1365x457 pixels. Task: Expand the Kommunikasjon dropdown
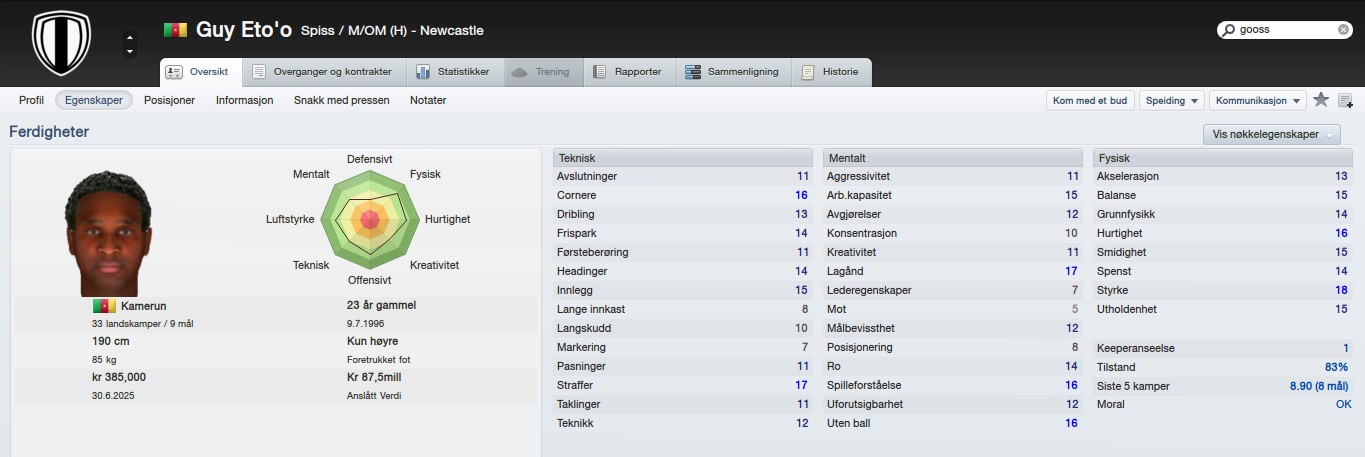click(x=1257, y=100)
